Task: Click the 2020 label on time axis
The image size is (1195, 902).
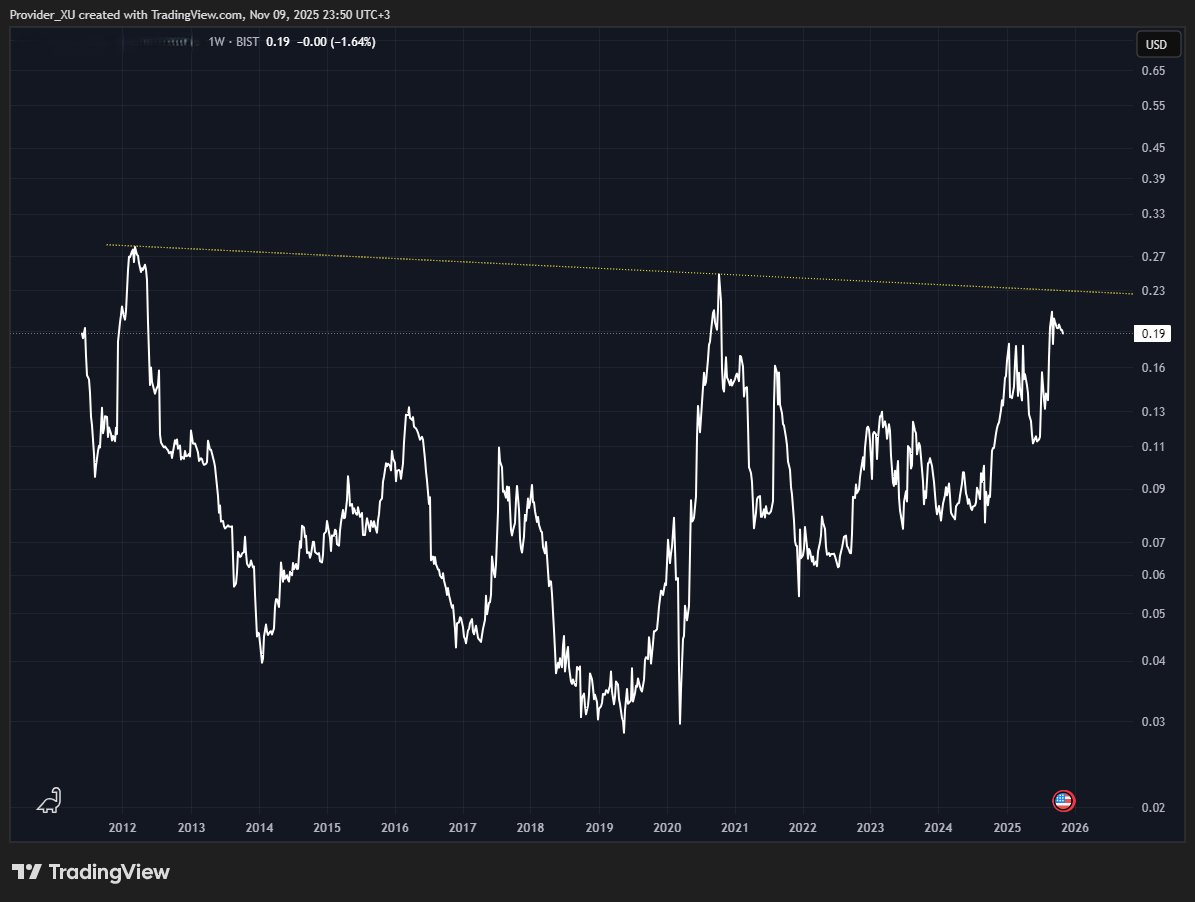Action: point(667,828)
